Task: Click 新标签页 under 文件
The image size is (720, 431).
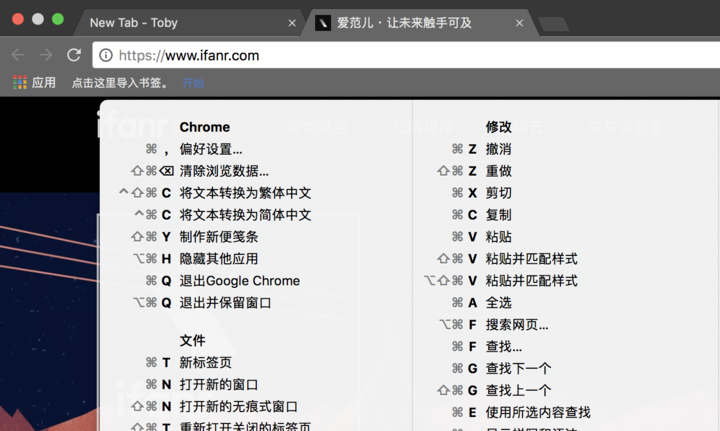Action: pyautogui.click(x=206, y=363)
